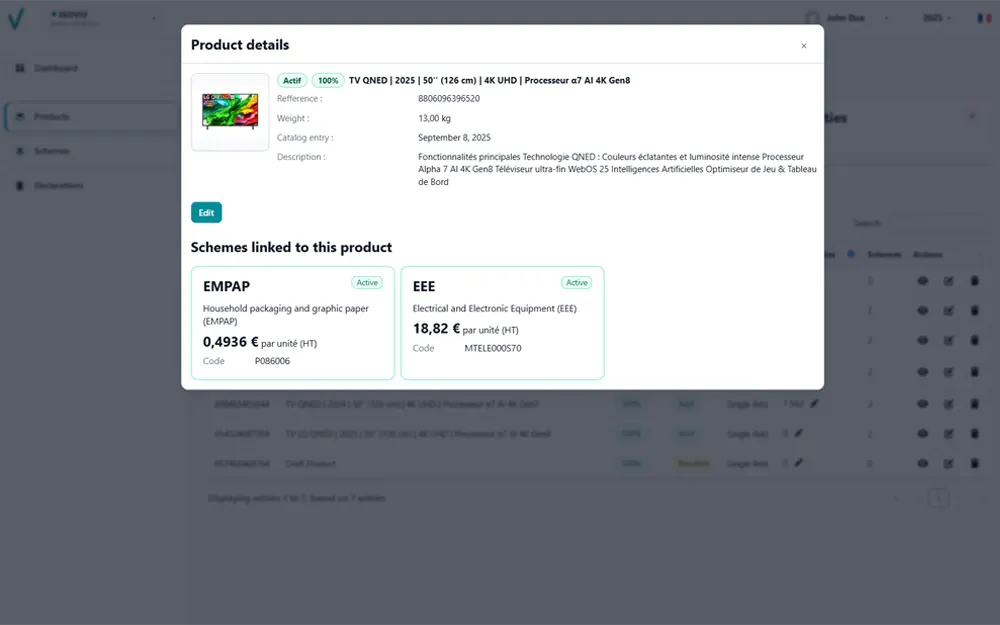Click the John Doe profile avatar icon
1000x625 pixels.
click(x=813, y=17)
